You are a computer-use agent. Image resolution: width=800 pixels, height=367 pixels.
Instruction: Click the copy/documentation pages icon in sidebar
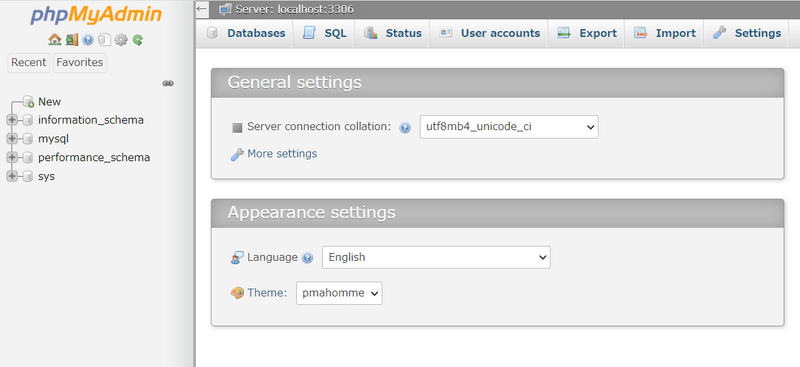pyautogui.click(x=104, y=39)
